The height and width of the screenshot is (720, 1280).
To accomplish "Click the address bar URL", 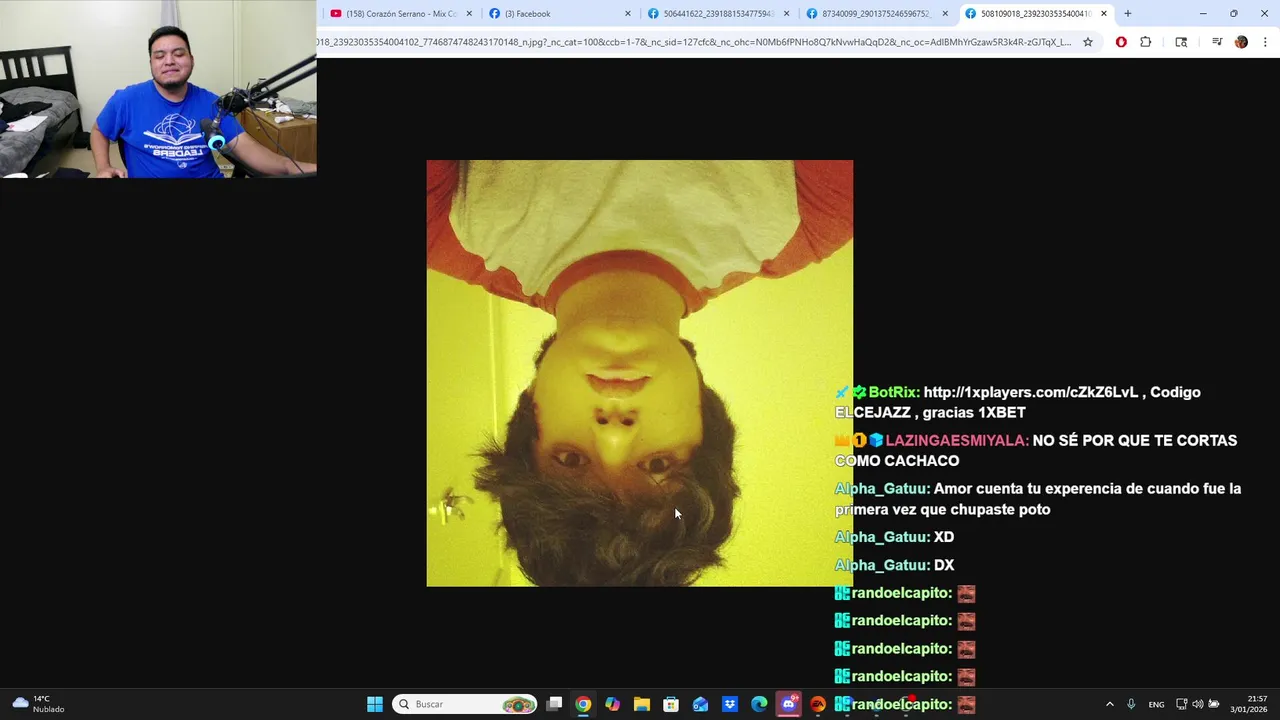I will [x=694, y=42].
